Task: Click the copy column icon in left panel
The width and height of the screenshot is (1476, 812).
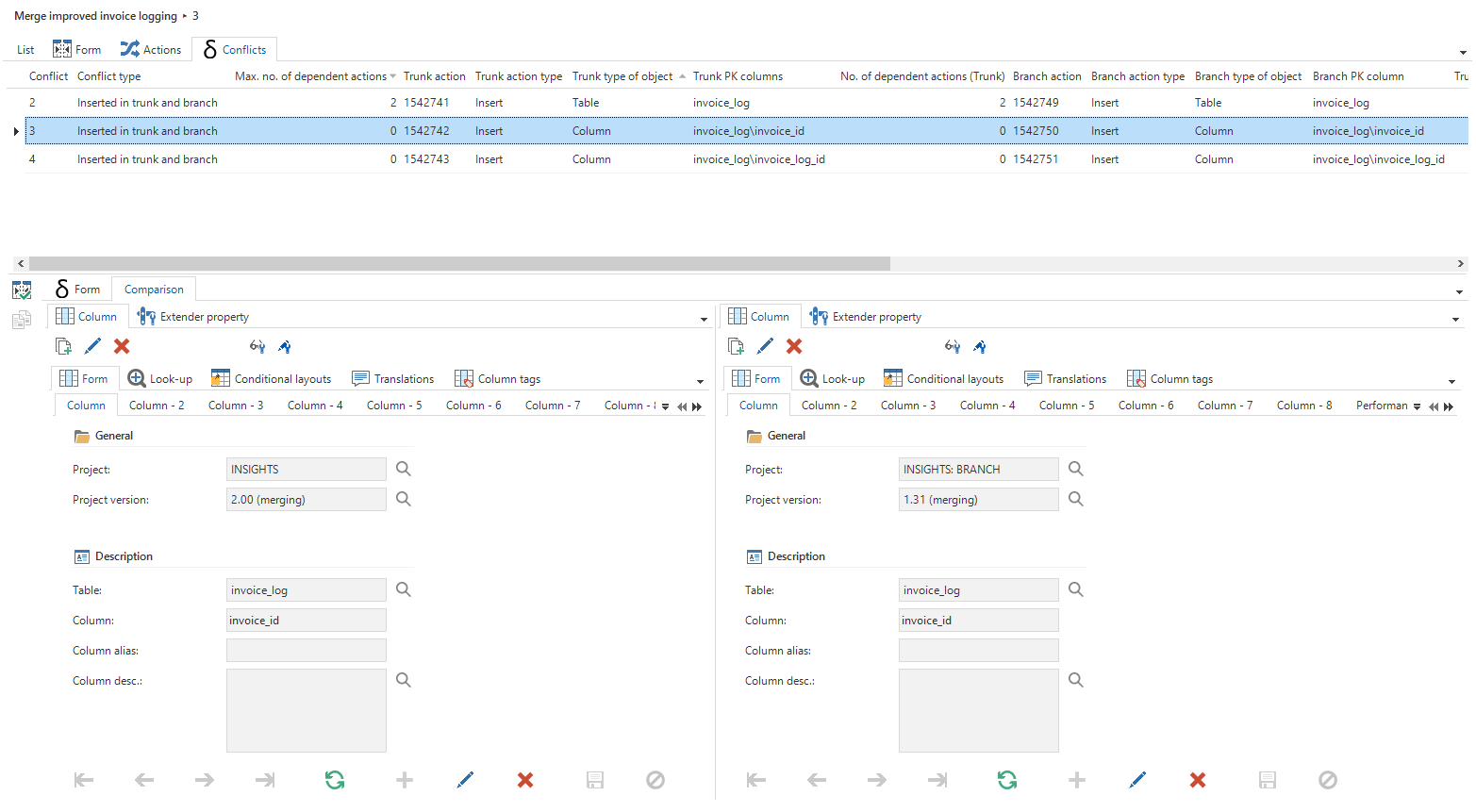Action: click(63, 346)
